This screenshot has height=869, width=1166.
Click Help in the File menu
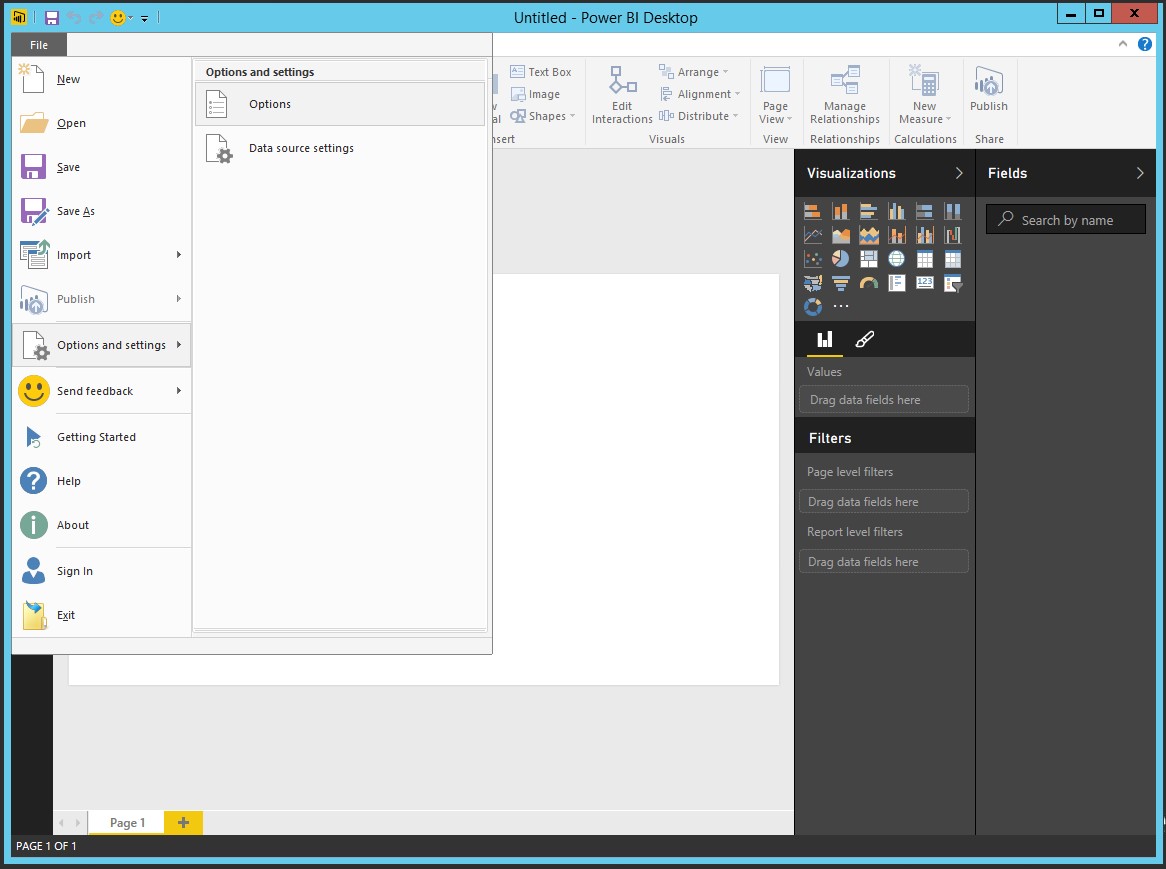[x=102, y=481]
